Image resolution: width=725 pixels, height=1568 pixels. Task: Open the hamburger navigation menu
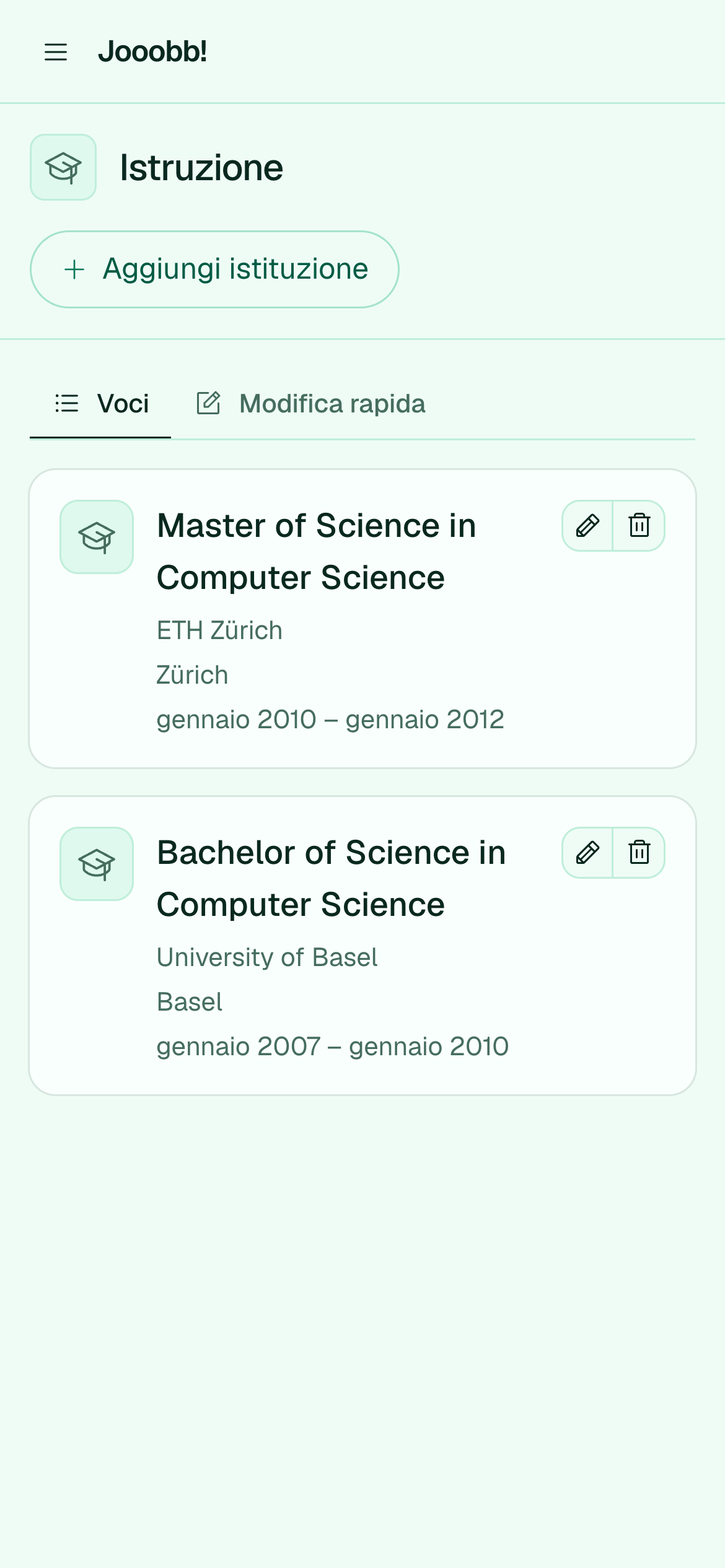pos(56,52)
